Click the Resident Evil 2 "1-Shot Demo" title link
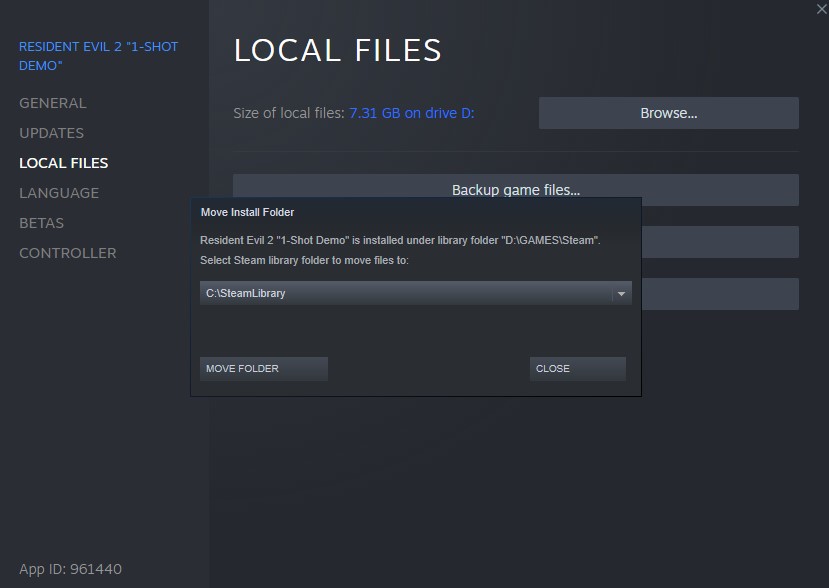Viewport: 829px width, 588px height. 98,56
